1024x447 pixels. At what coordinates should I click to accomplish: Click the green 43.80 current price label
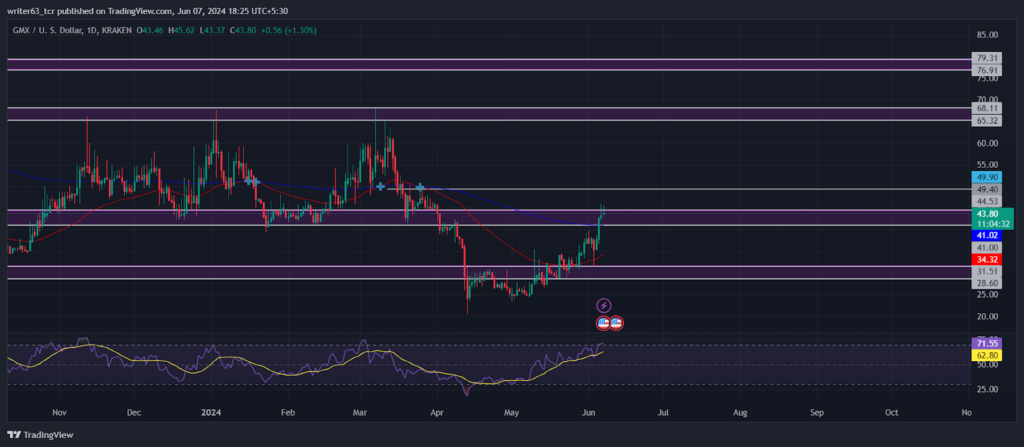pyautogui.click(x=992, y=219)
